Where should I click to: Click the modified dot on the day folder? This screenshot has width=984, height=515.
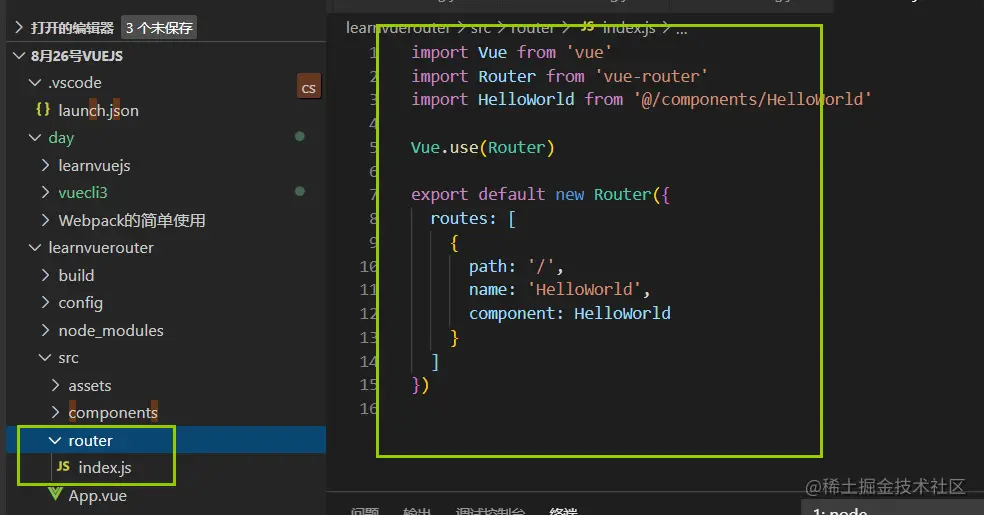pos(300,136)
